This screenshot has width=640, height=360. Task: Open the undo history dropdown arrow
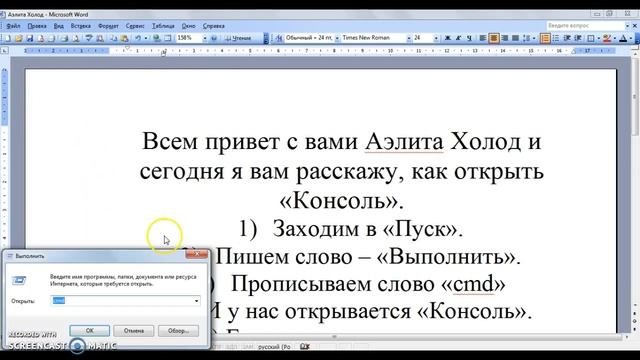pos(146,38)
